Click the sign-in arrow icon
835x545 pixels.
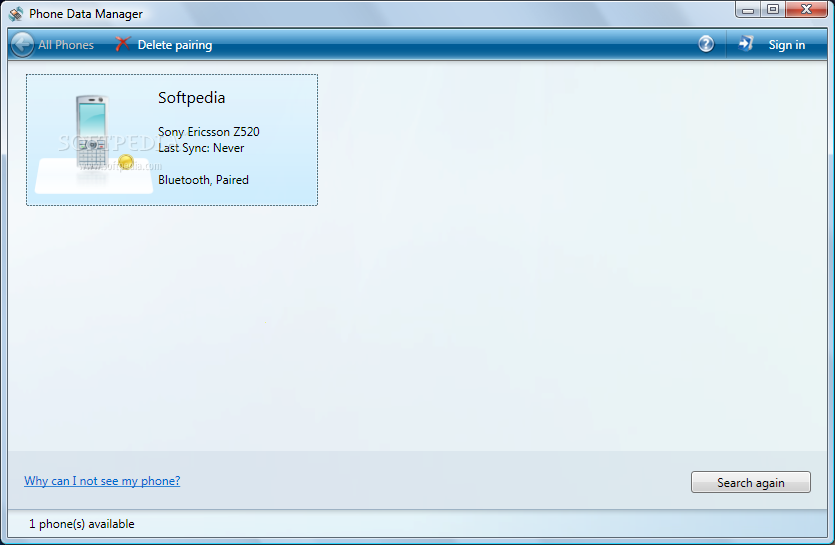coord(746,44)
